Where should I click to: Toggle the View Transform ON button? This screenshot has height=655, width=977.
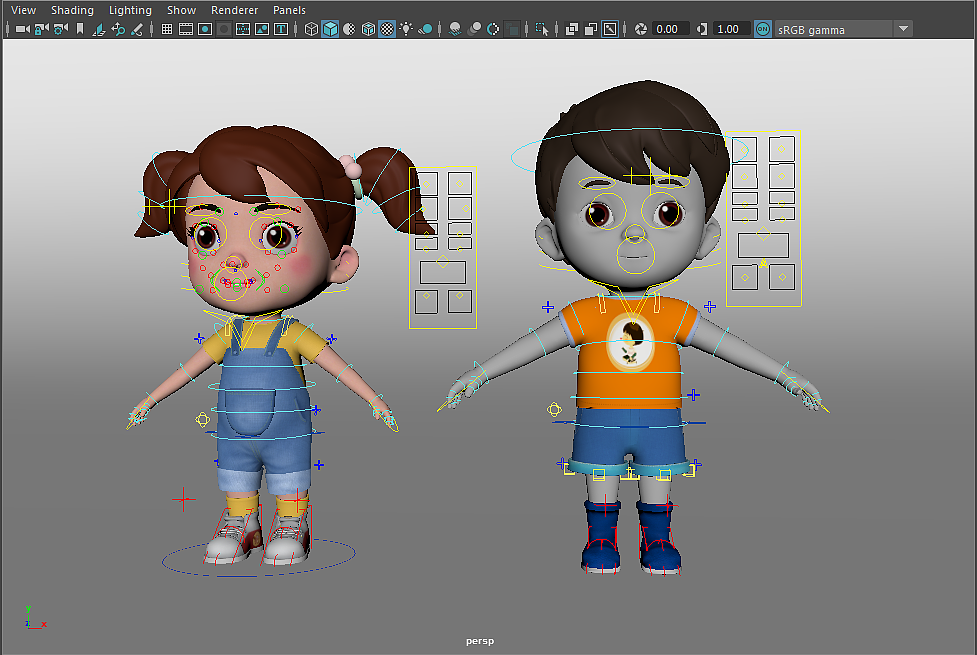tap(763, 29)
